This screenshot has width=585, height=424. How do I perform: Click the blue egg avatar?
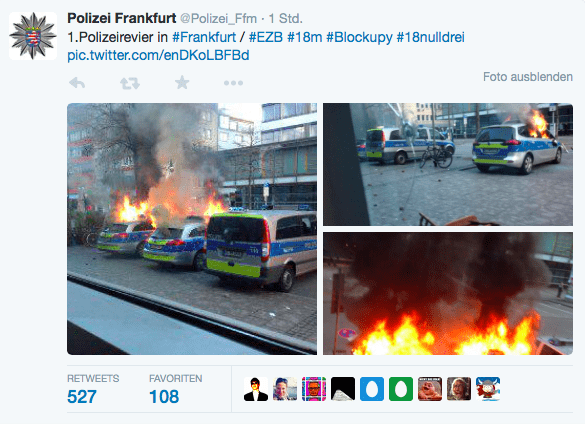(x=372, y=389)
